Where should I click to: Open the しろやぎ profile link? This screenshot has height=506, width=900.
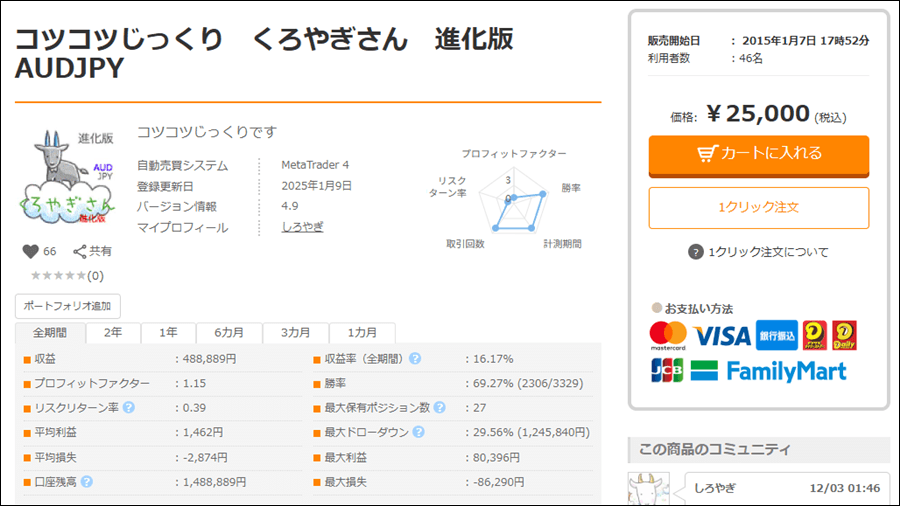pos(302,227)
